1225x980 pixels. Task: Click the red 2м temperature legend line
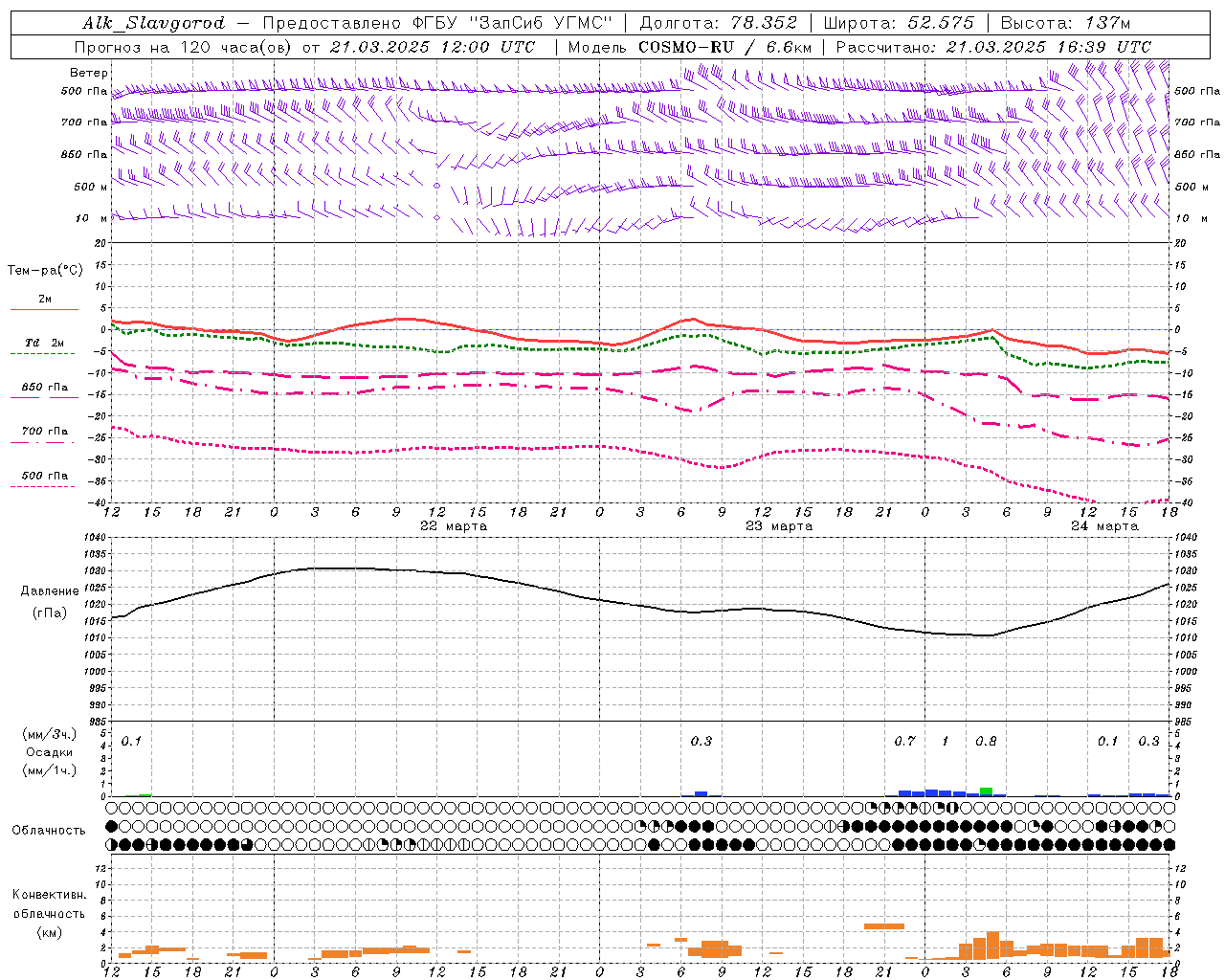[44, 309]
